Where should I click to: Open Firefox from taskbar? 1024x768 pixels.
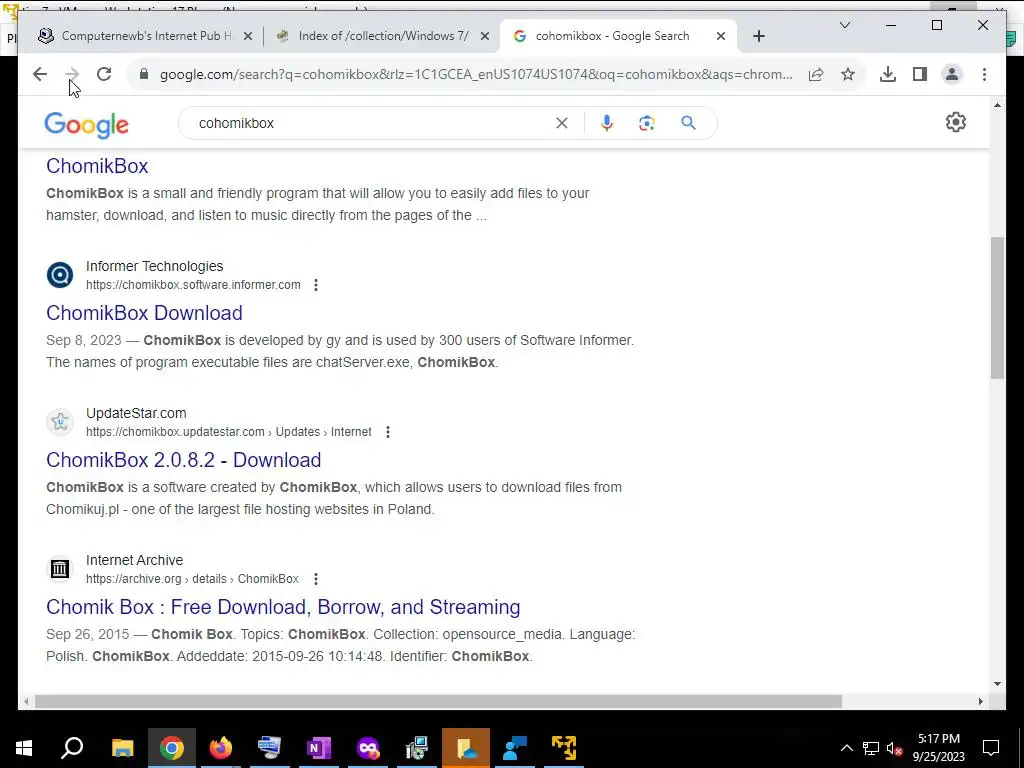(x=221, y=748)
